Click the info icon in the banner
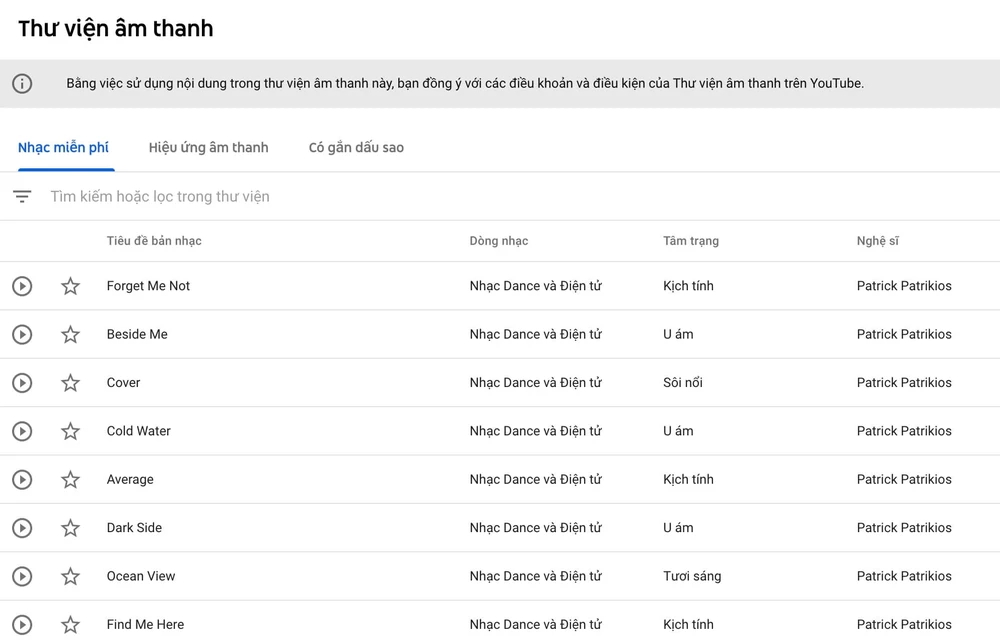Viewport: 1000px width, 644px height. [x=22, y=84]
